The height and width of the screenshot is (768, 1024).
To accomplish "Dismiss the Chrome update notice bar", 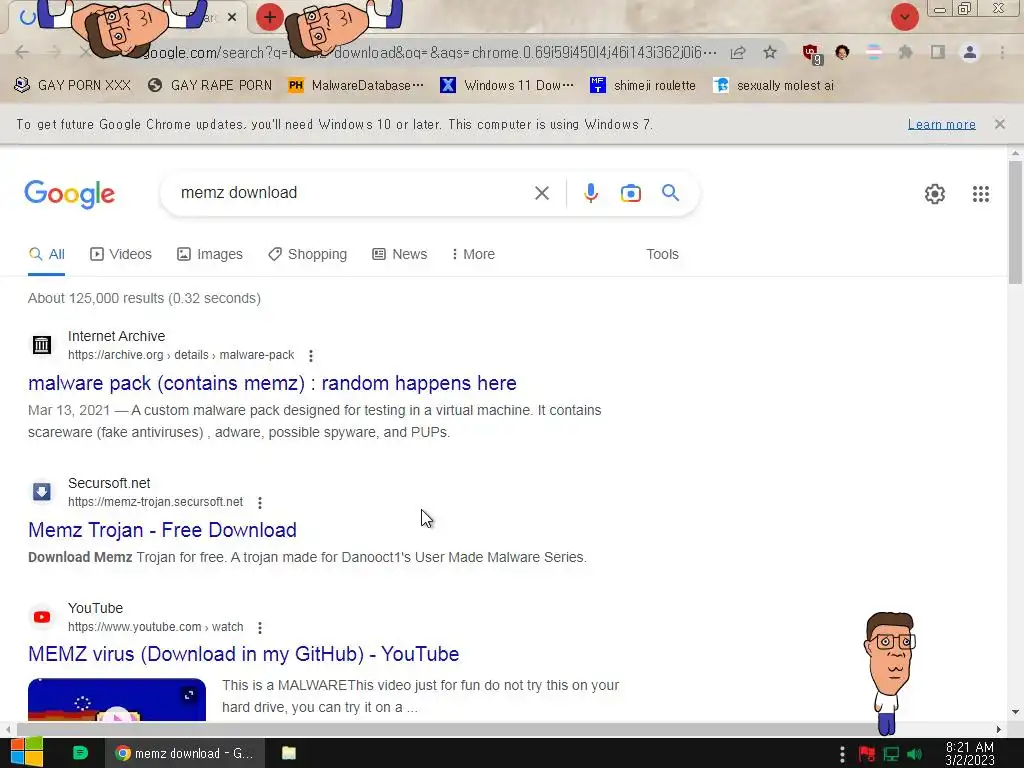I will click(x=999, y=124).
